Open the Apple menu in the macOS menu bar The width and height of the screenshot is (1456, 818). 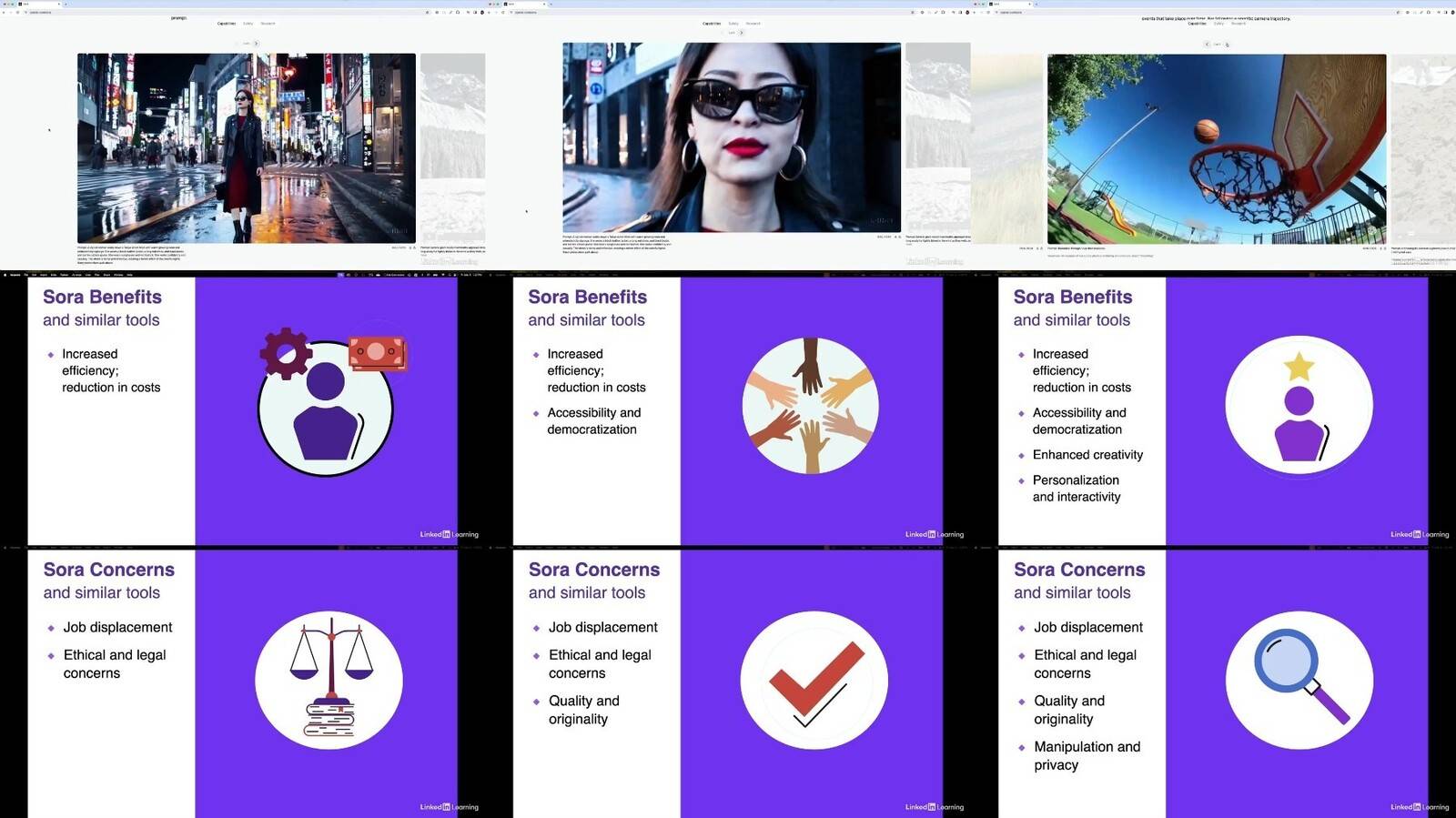point(5,274)
